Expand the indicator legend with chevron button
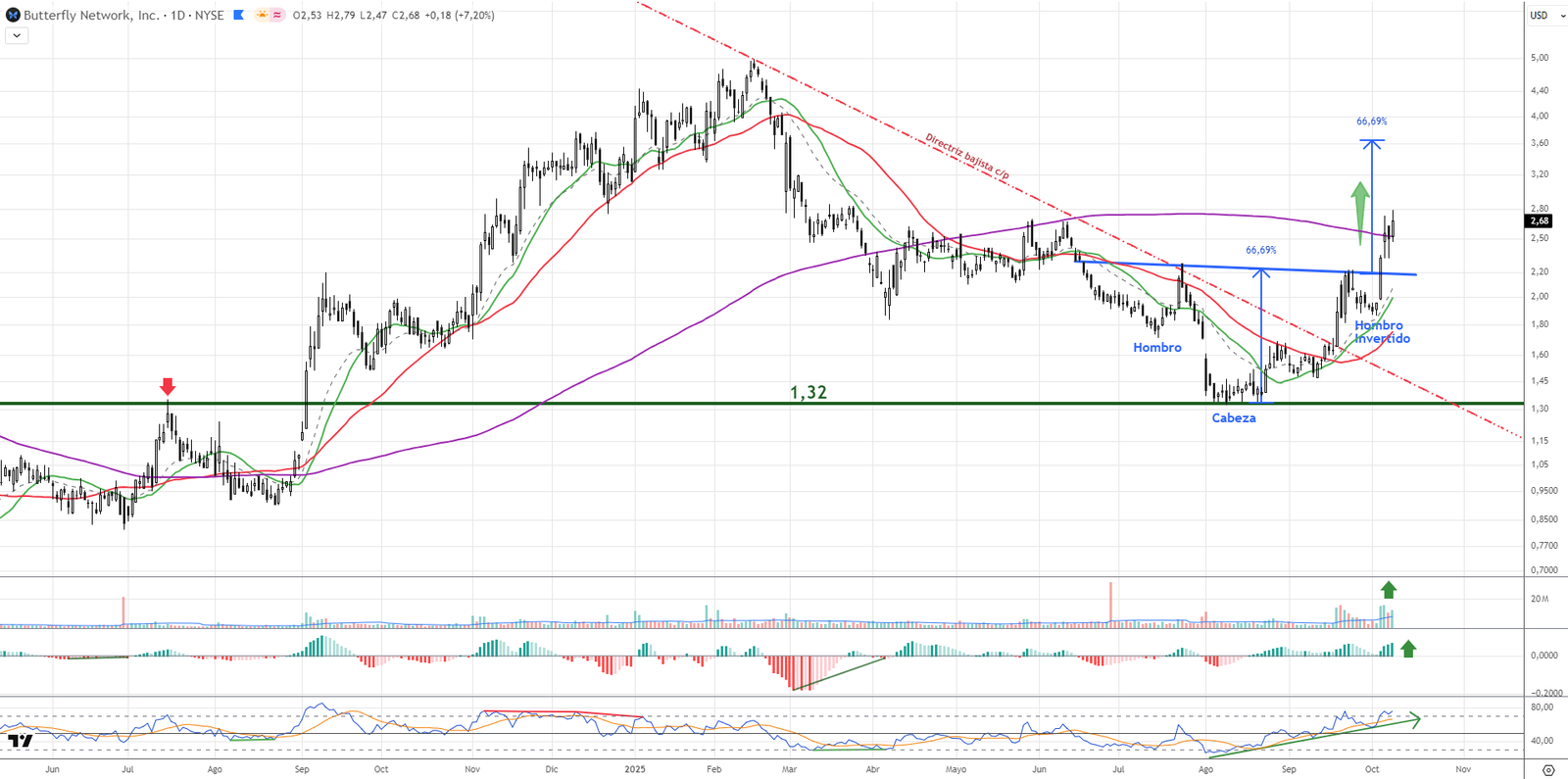Viewport: 1568px width, 779px height. [17, 35]
